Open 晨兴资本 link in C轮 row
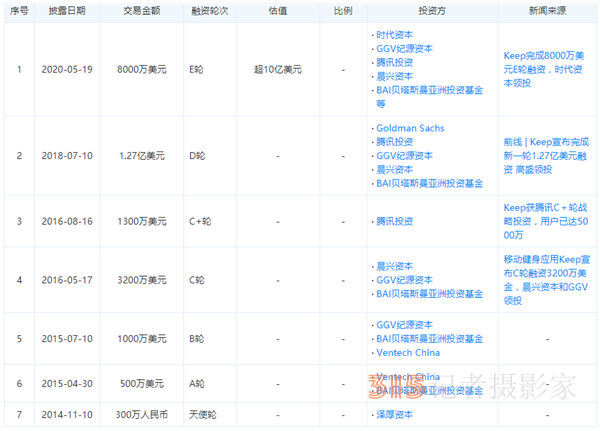 [395, 266]
